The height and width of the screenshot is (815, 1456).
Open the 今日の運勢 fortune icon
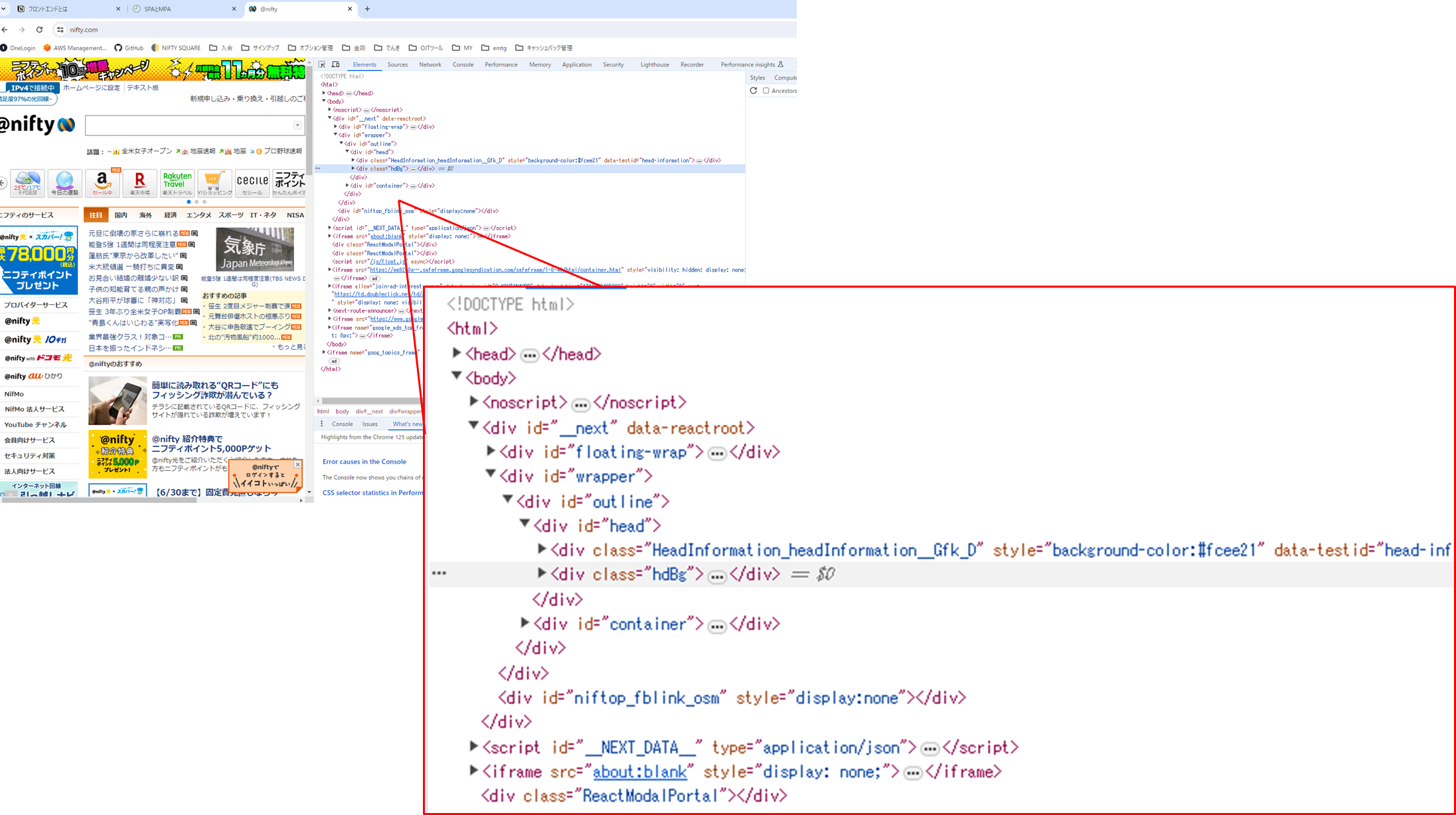point(65,183)
